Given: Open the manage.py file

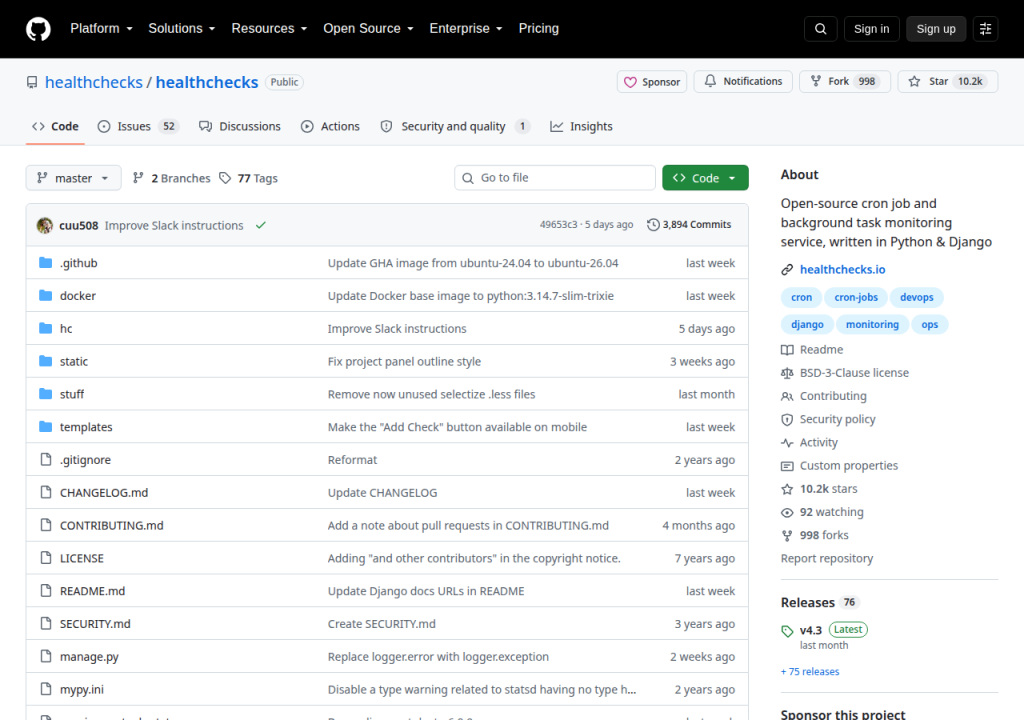Looking at the screenshot, I should pos(89,657).
